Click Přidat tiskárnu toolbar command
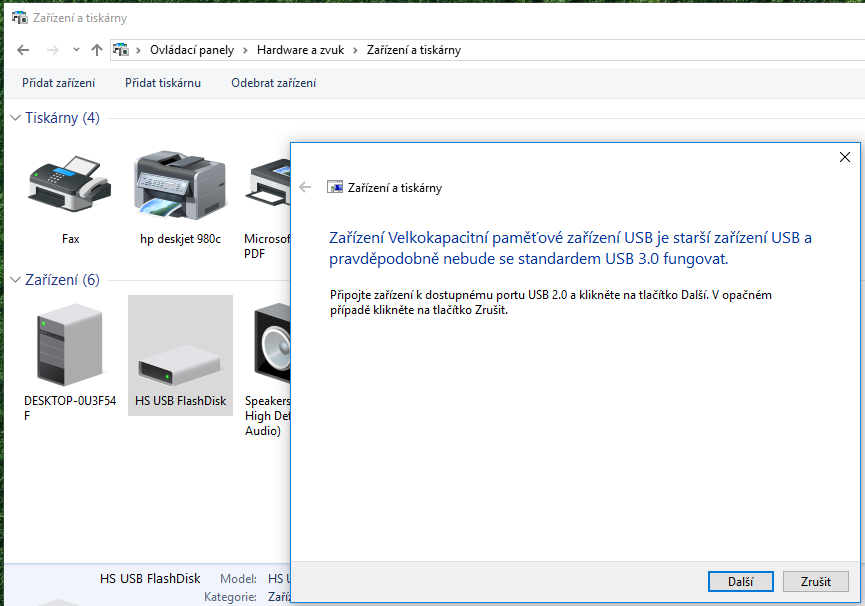 point(163,83)
